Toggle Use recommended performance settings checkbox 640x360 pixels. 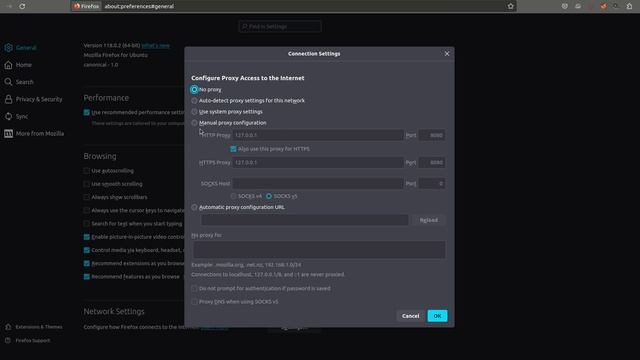click(87, 113)
